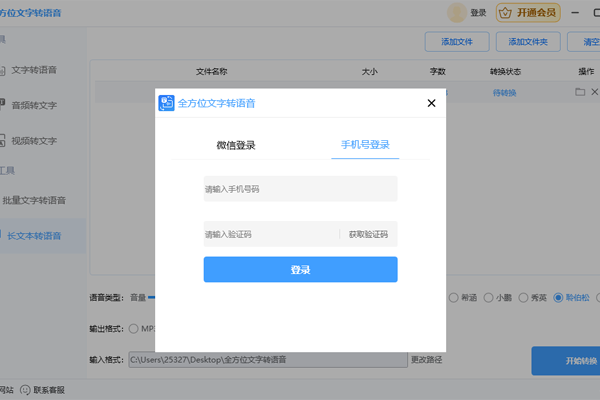Minimize the application window
The image size is (600, 400).
pyautogui.click(x=575, y=13)
